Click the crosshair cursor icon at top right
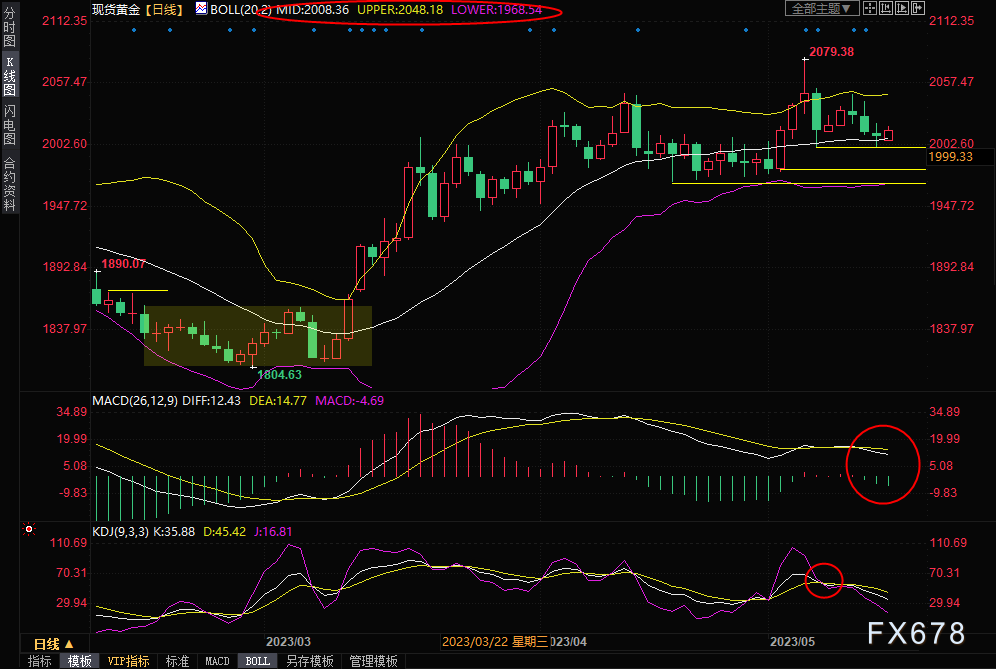 click(x=872, y=8)
